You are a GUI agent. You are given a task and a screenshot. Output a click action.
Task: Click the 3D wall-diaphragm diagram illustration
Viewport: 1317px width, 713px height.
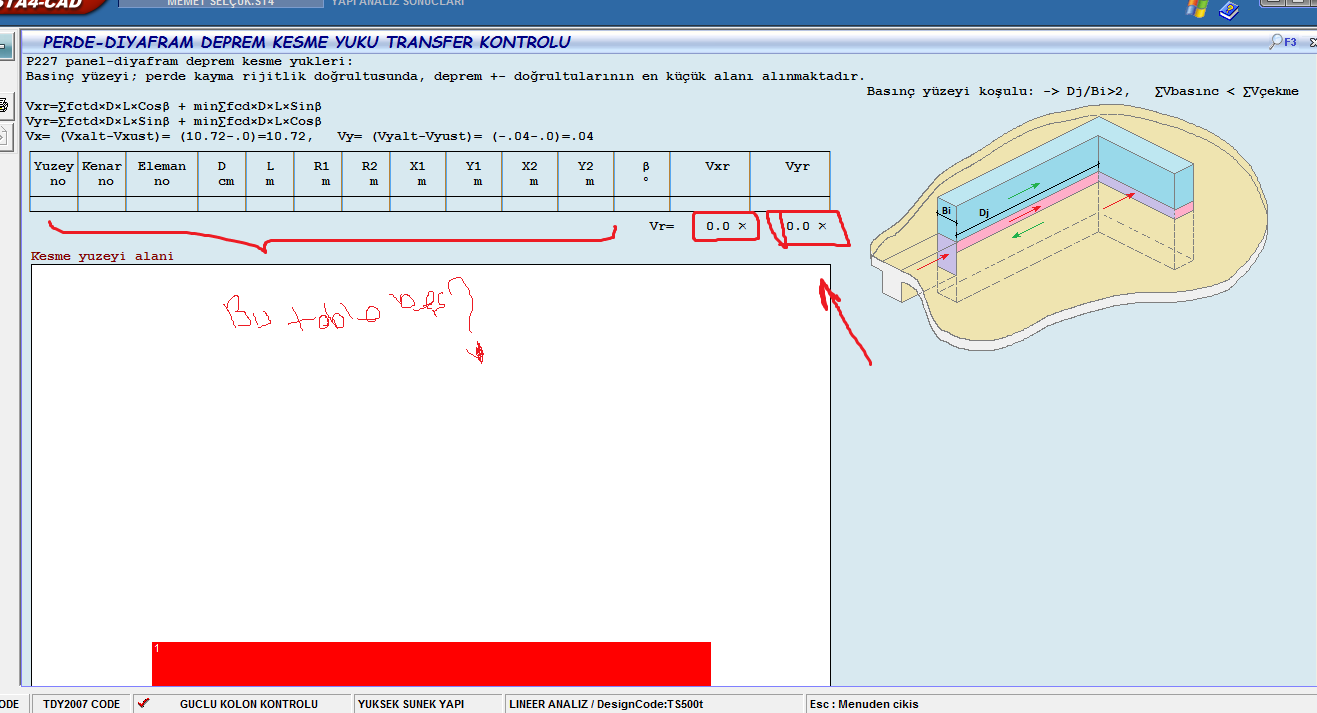click(x=1060, y=230)
